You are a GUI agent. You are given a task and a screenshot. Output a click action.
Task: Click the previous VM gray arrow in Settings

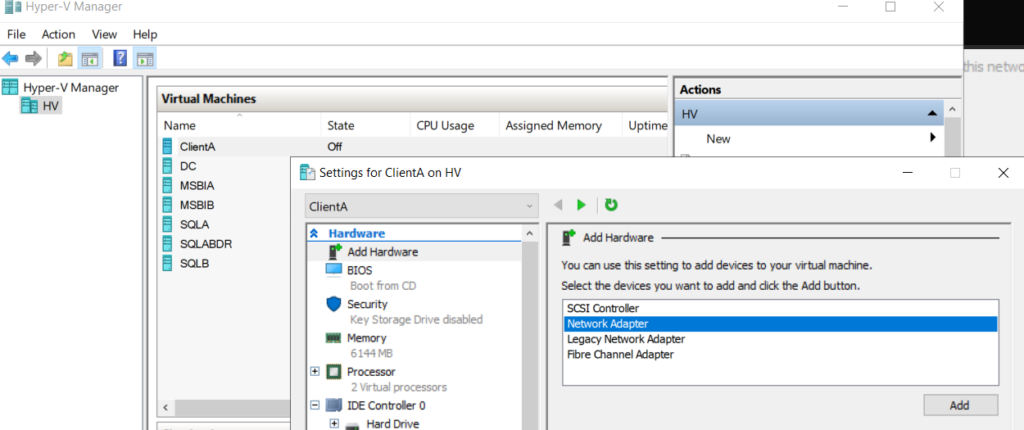(558, 205)
